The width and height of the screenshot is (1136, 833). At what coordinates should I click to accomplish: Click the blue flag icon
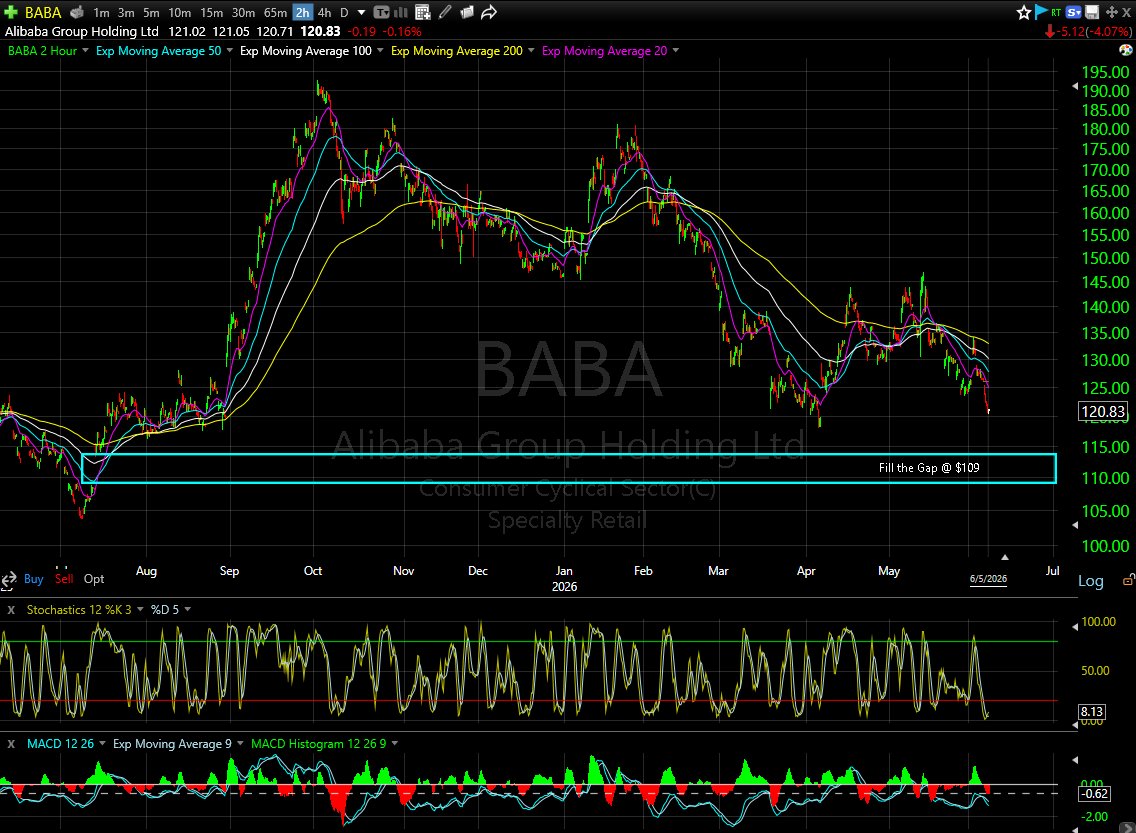pyautogui.click(x=1041, y=12)
